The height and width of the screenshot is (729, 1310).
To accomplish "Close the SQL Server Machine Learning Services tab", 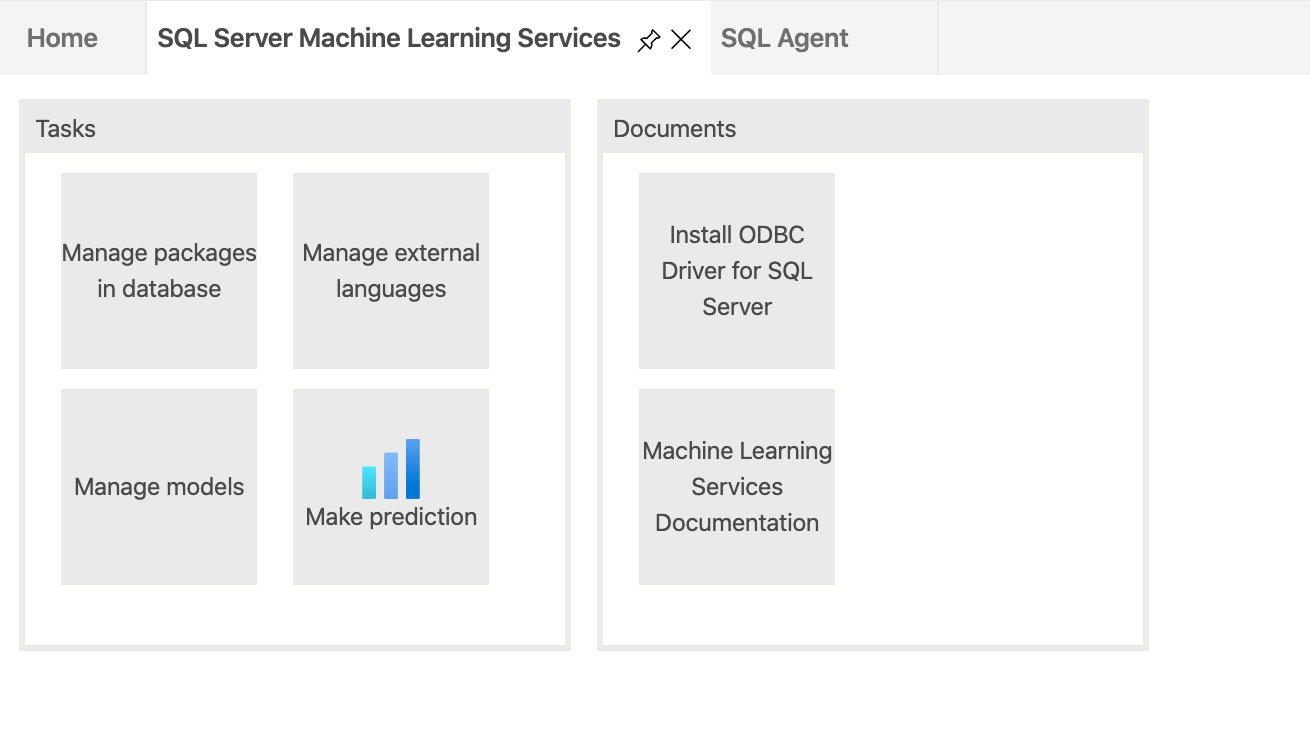I will pyautogui.click(x=681, y=39).
